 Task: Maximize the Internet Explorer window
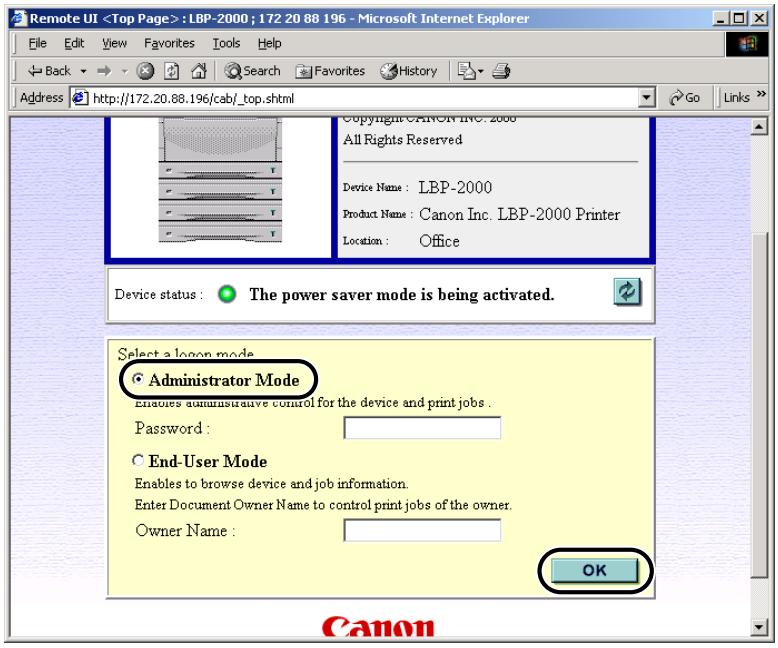tap(739, 19)
